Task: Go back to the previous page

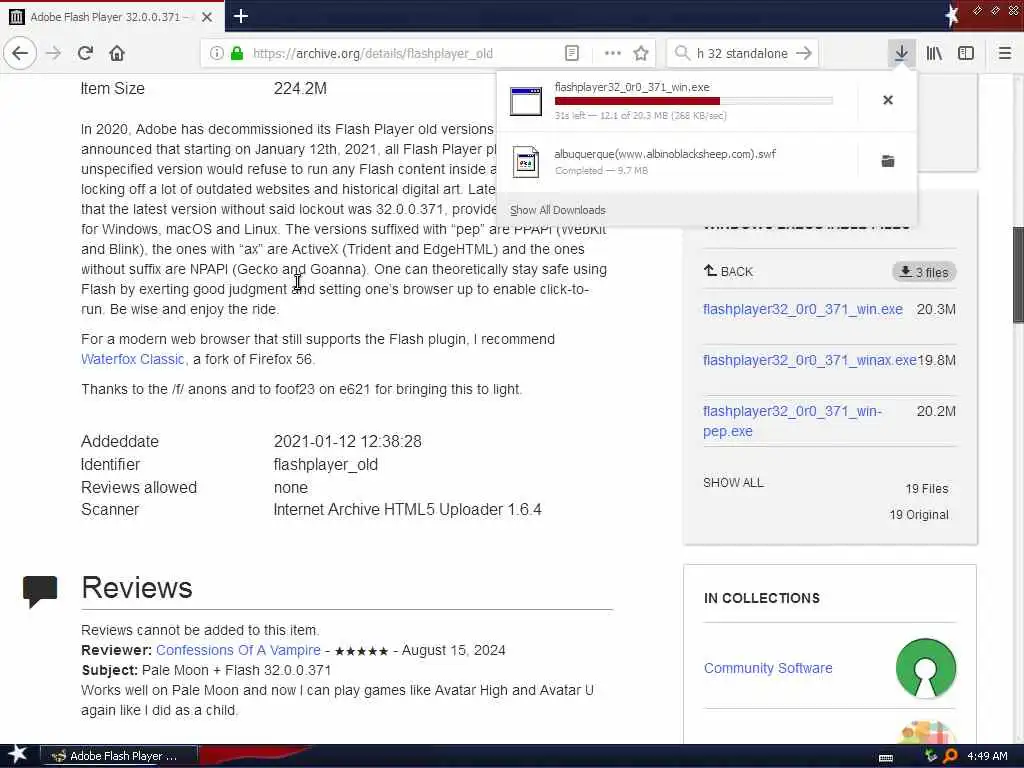Action: click(20, 54)
